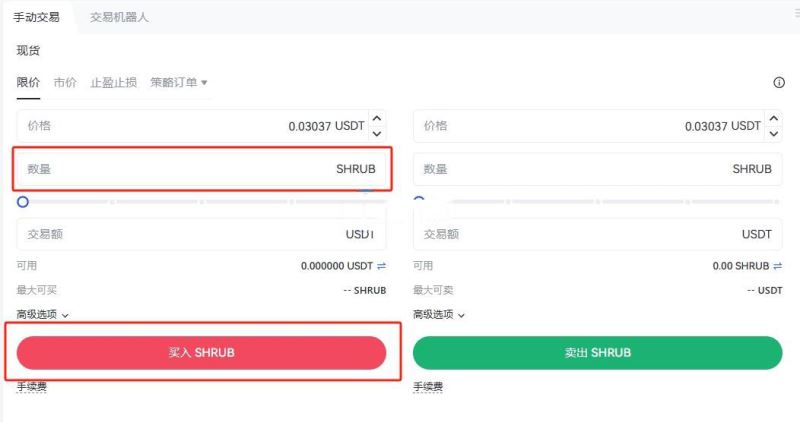This screenshot has height=422, width=800.
Task: Click the buy-side 手续费 link
Action: (x=32, y=386)
